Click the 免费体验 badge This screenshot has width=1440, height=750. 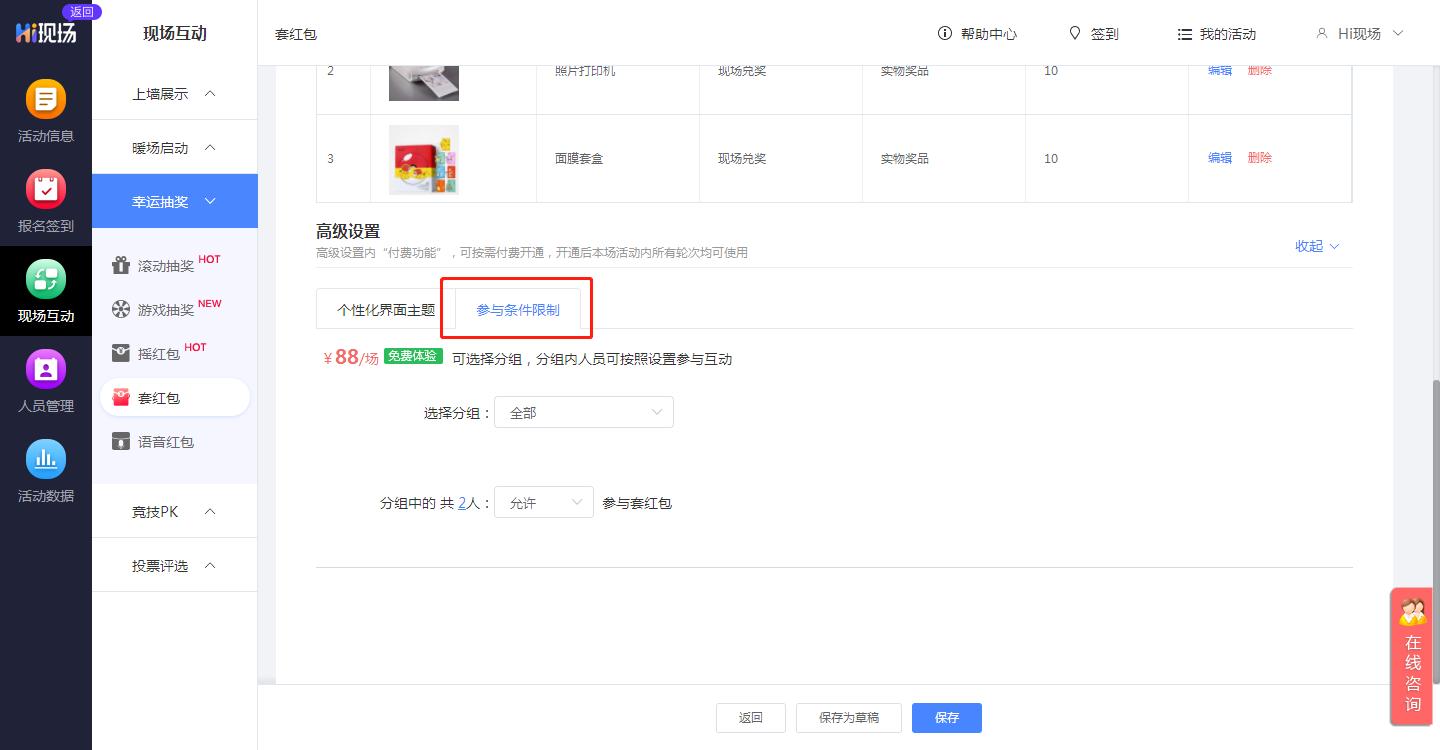(412, 355)
